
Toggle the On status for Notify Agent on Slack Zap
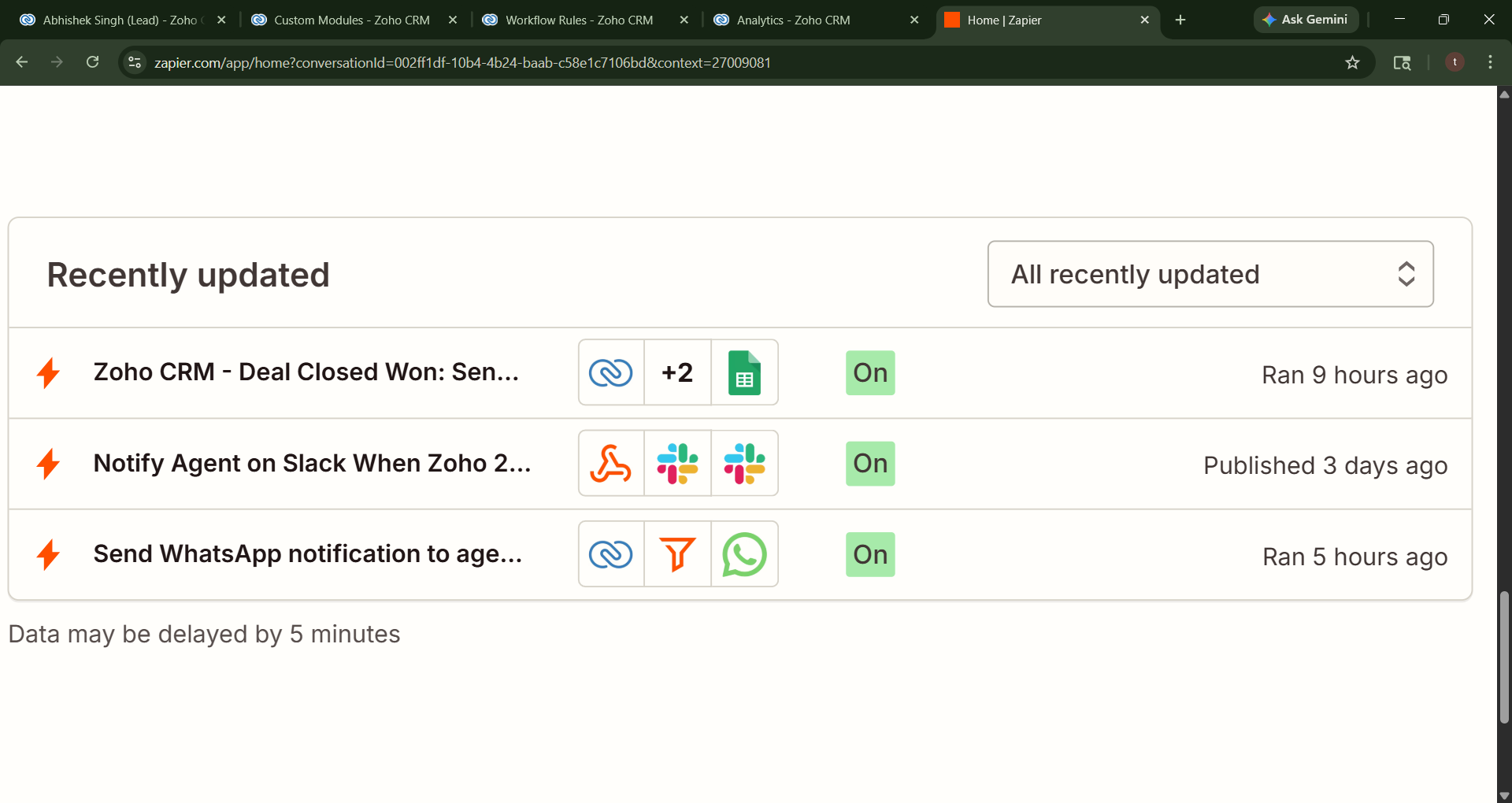click(870, 464)
